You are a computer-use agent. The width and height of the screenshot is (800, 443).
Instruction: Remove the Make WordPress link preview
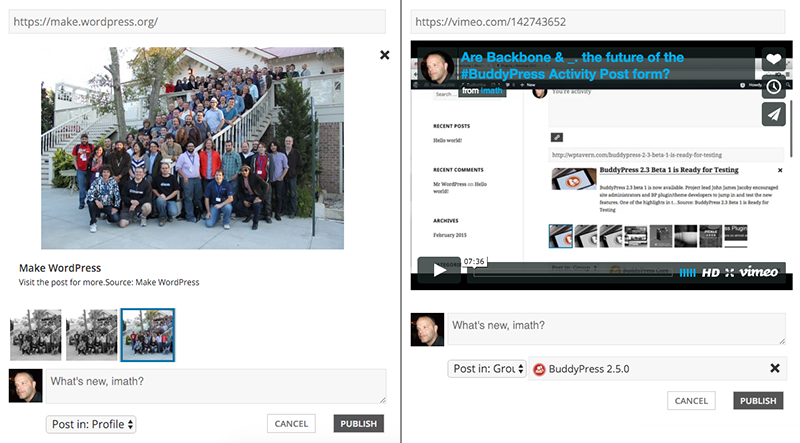(x=385, y=55)
